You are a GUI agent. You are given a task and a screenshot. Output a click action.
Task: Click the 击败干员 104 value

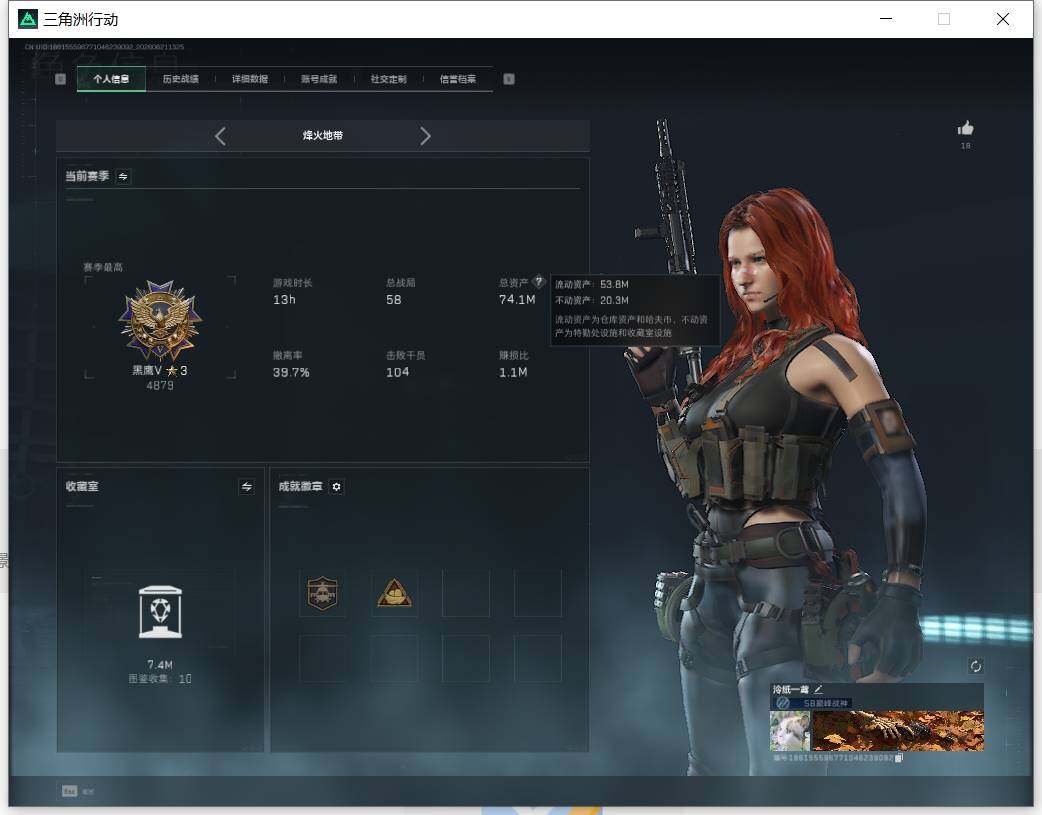pyautogui.click(x=397, y=372)
